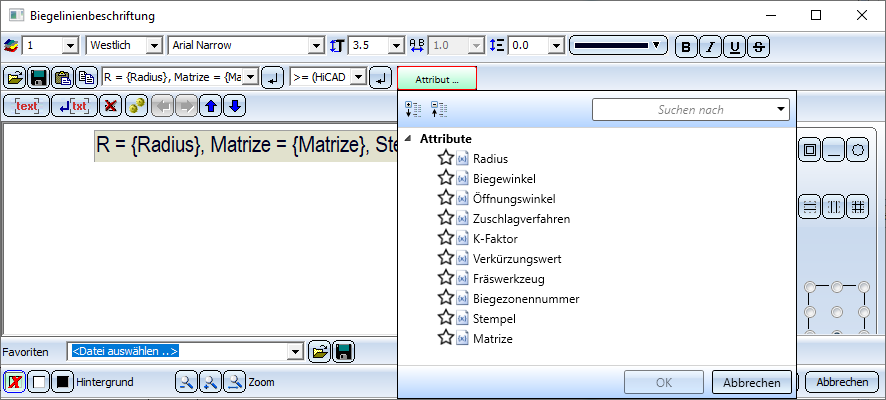The height and width of the screenshot is (400, 886).
Task: Toggle favorite star for K-Faktor attribute
Action: click(446, 238)
